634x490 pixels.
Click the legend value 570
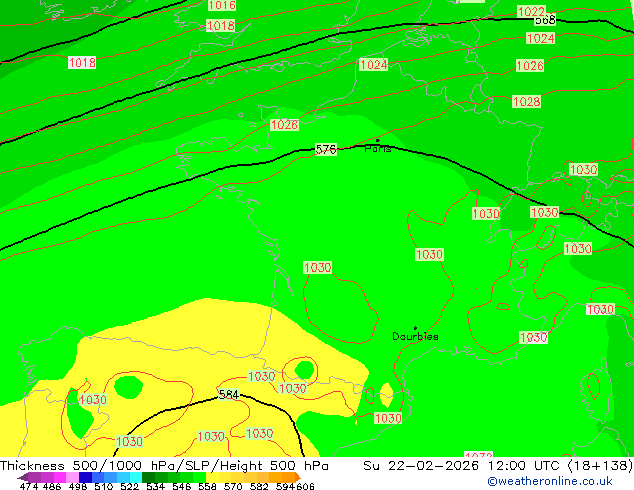(233, 486)
